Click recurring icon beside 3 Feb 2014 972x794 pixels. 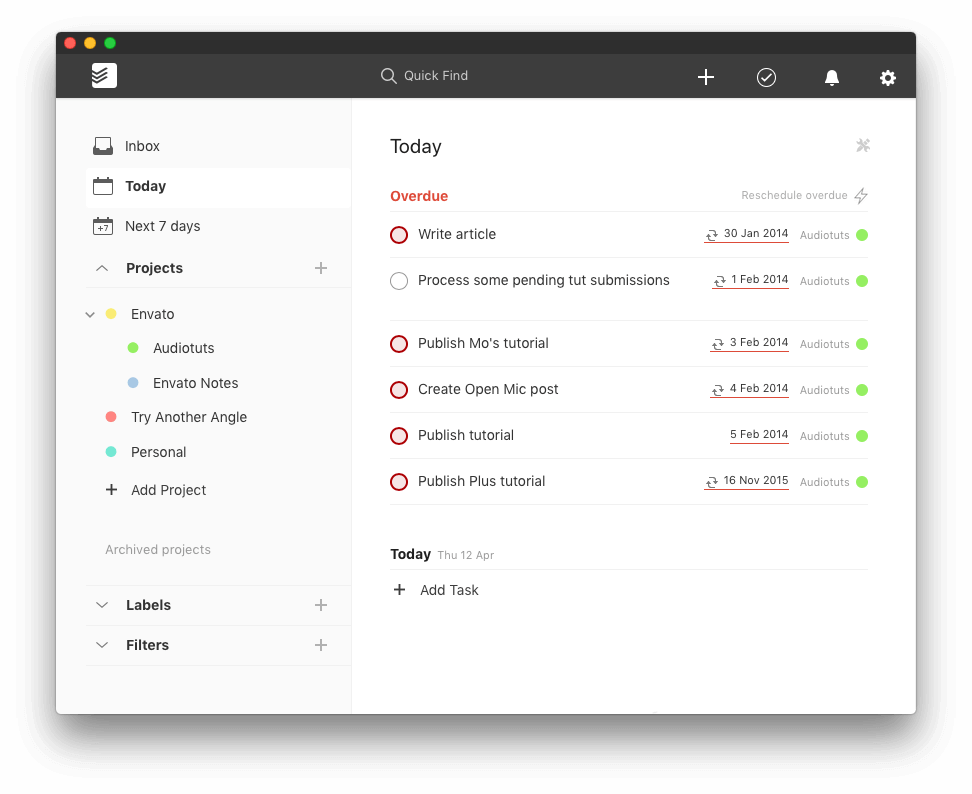[717, 344]
